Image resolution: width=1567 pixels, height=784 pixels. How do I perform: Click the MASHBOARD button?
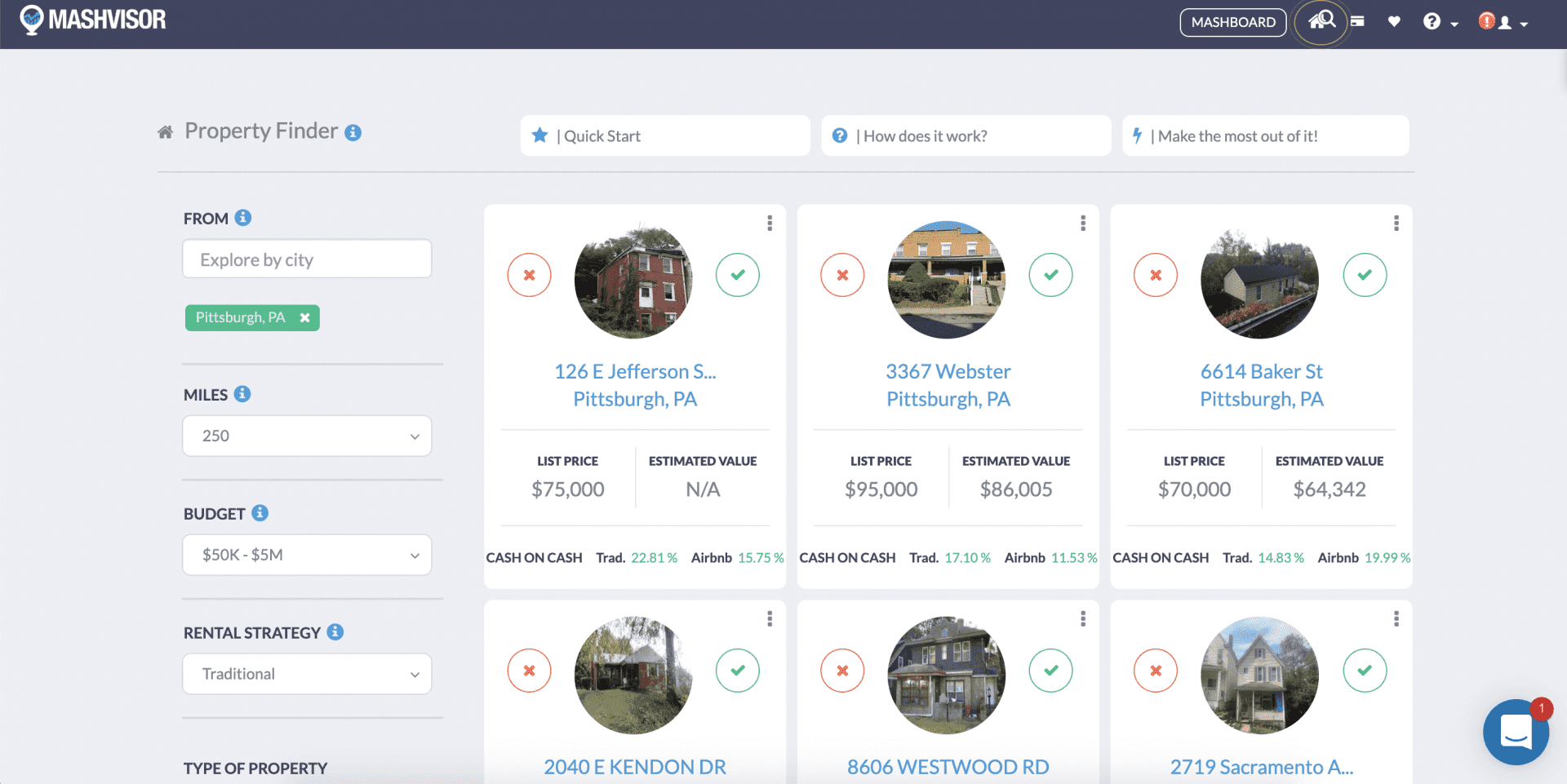1233,22
